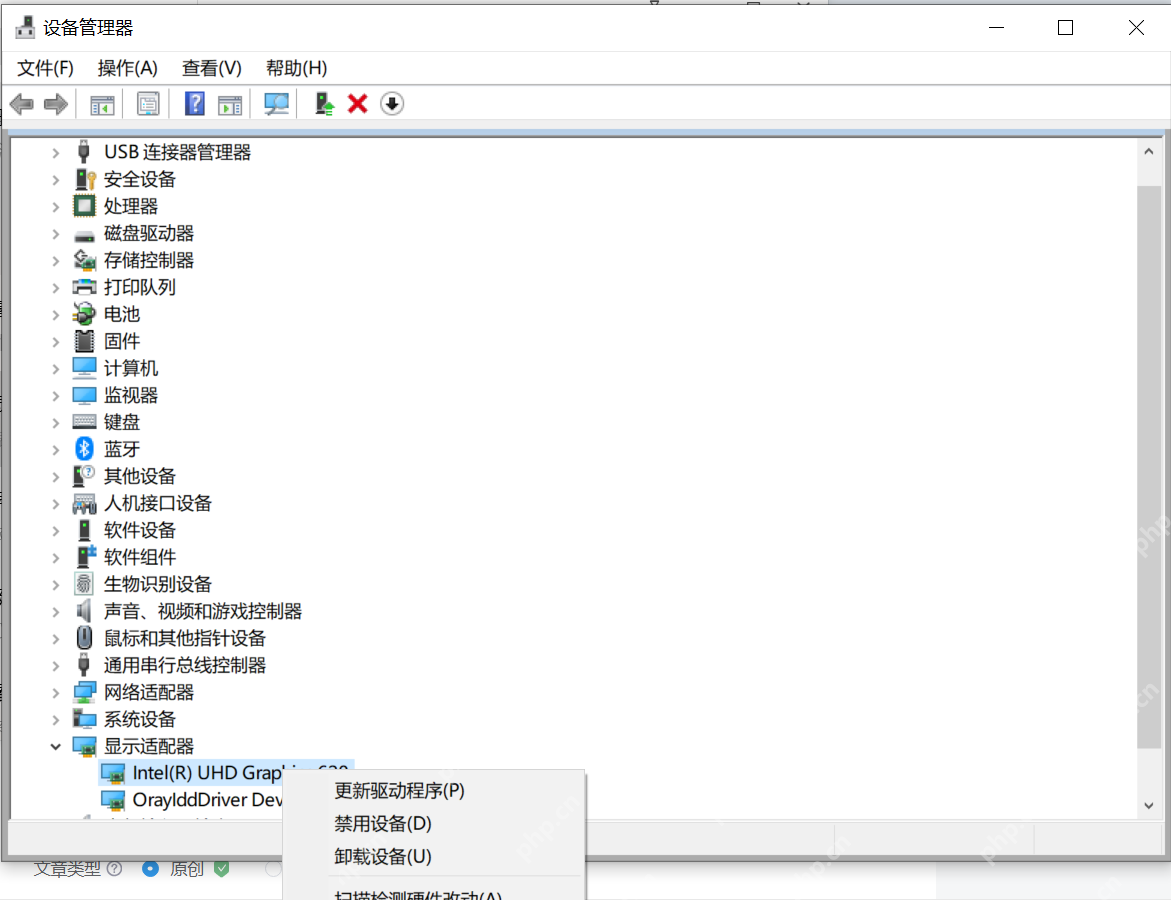Viewport: 1171px width, 900px height.
Task: Select the 安全设备 key icon
Action: tap(85, 179)
